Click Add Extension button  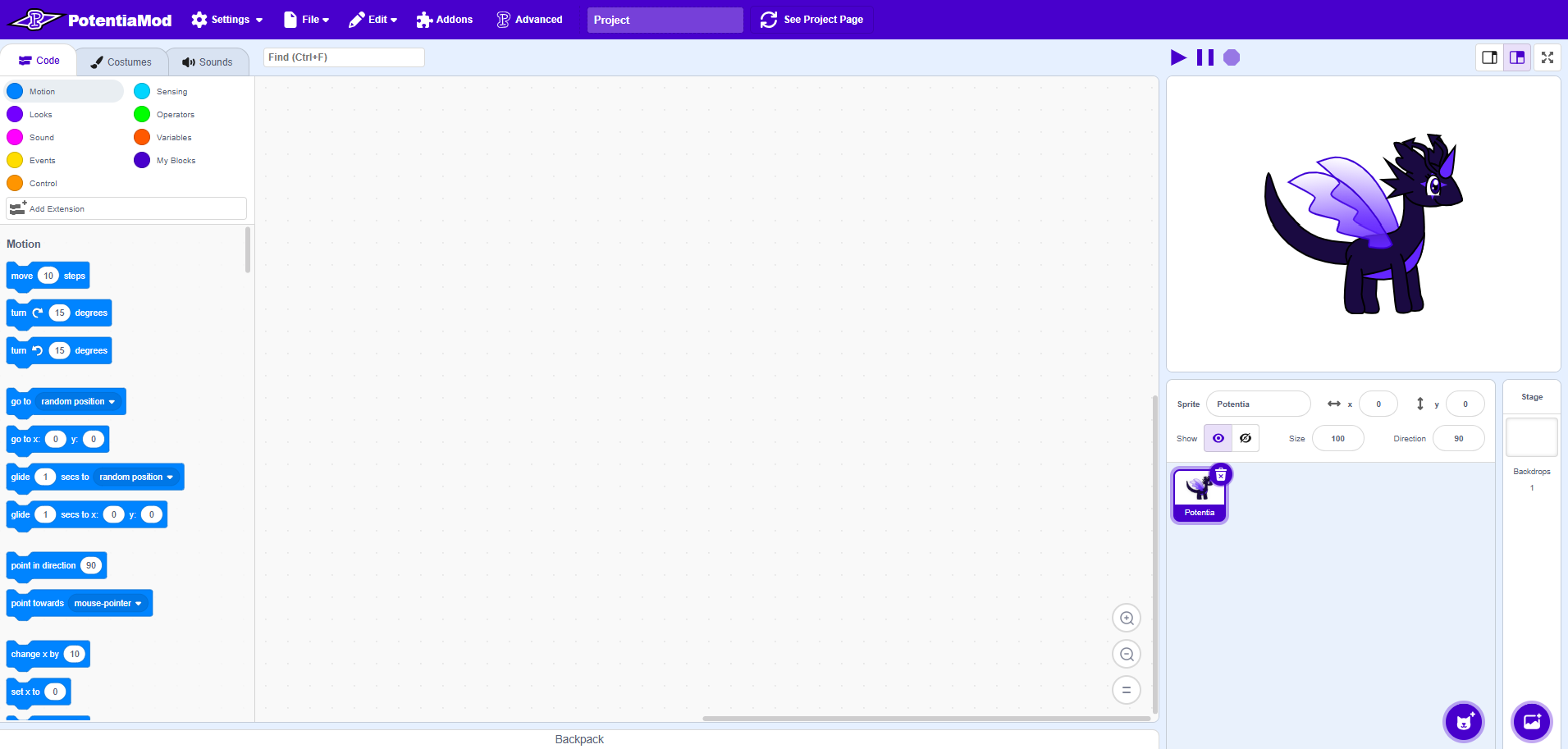pos(126,208)
